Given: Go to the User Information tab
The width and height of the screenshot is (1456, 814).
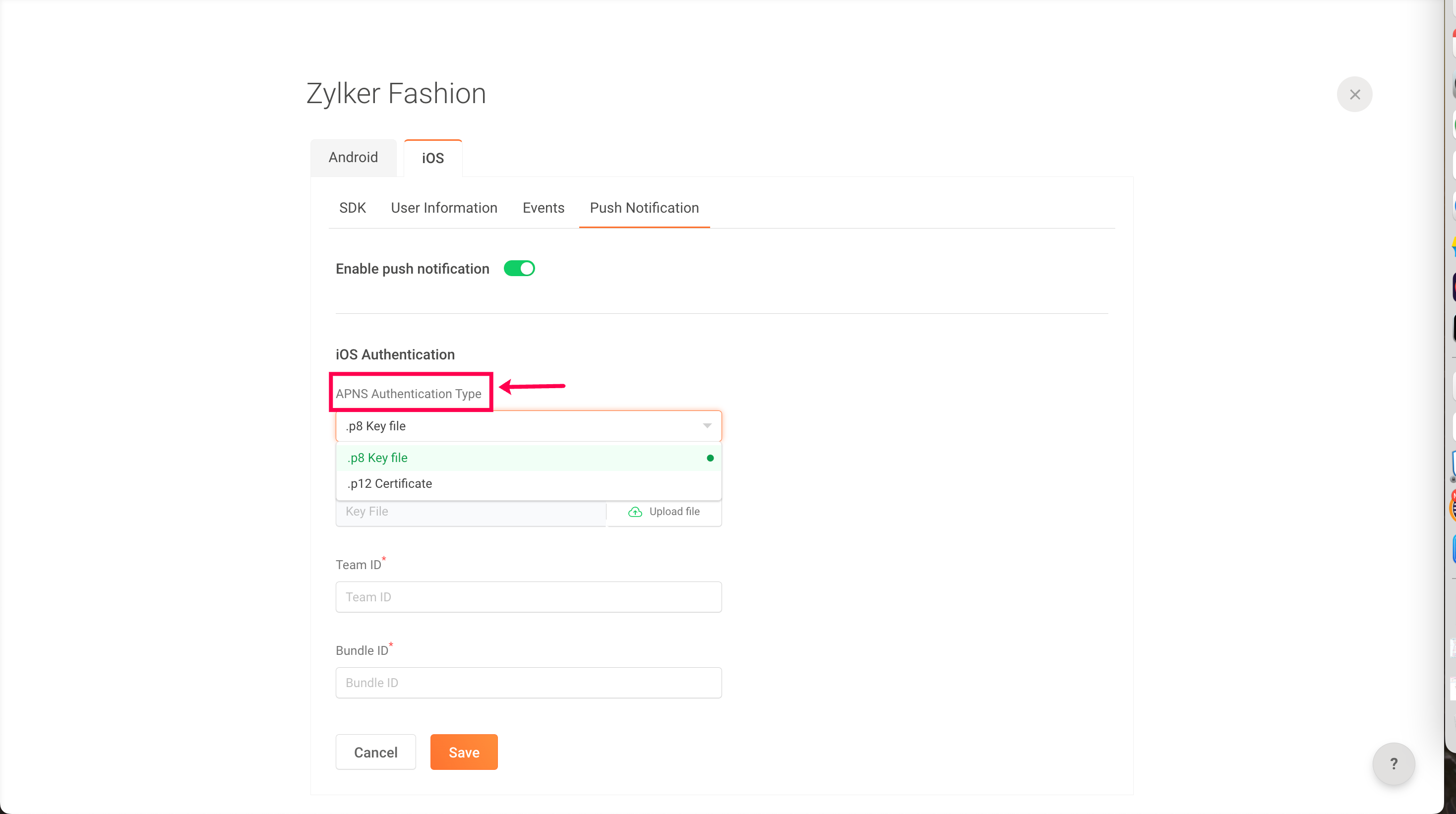Looking at the screenshot, I should (x=444, y=208).
